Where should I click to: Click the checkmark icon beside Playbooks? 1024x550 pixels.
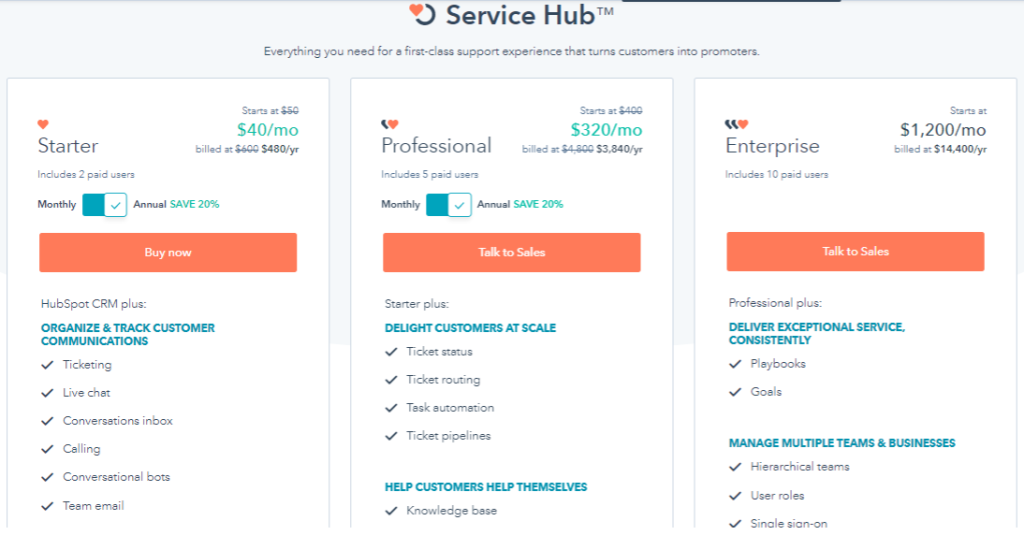735,364
